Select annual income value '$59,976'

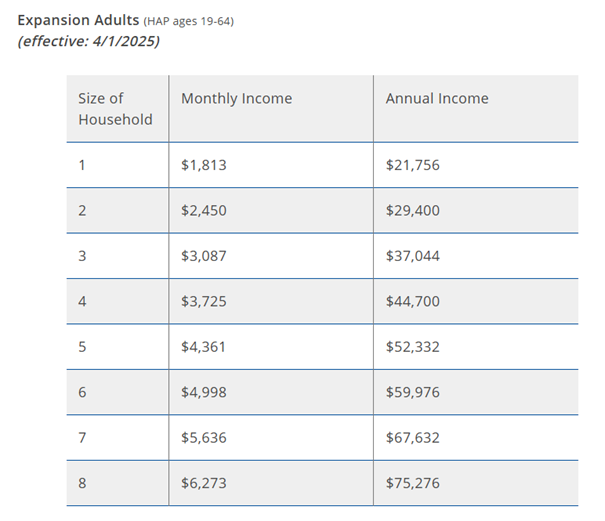click(412, 392)
